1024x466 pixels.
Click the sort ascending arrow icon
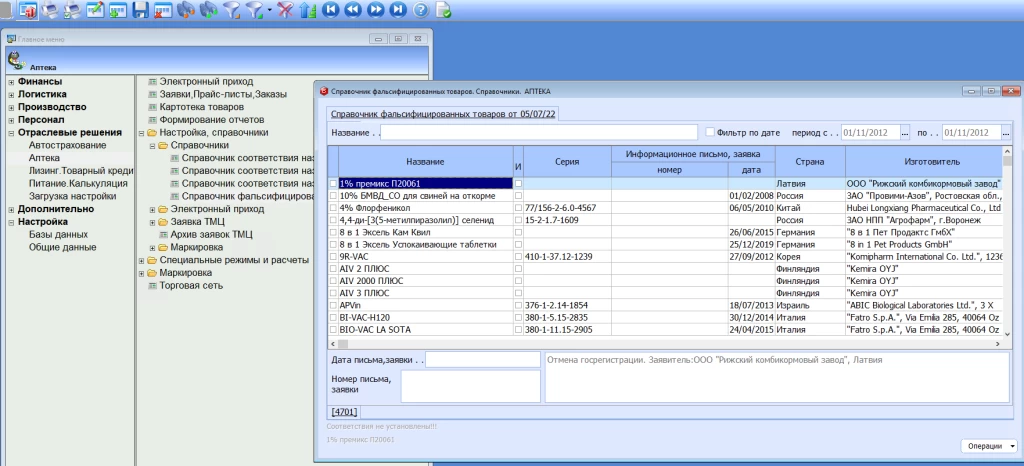tap(308, 9)
